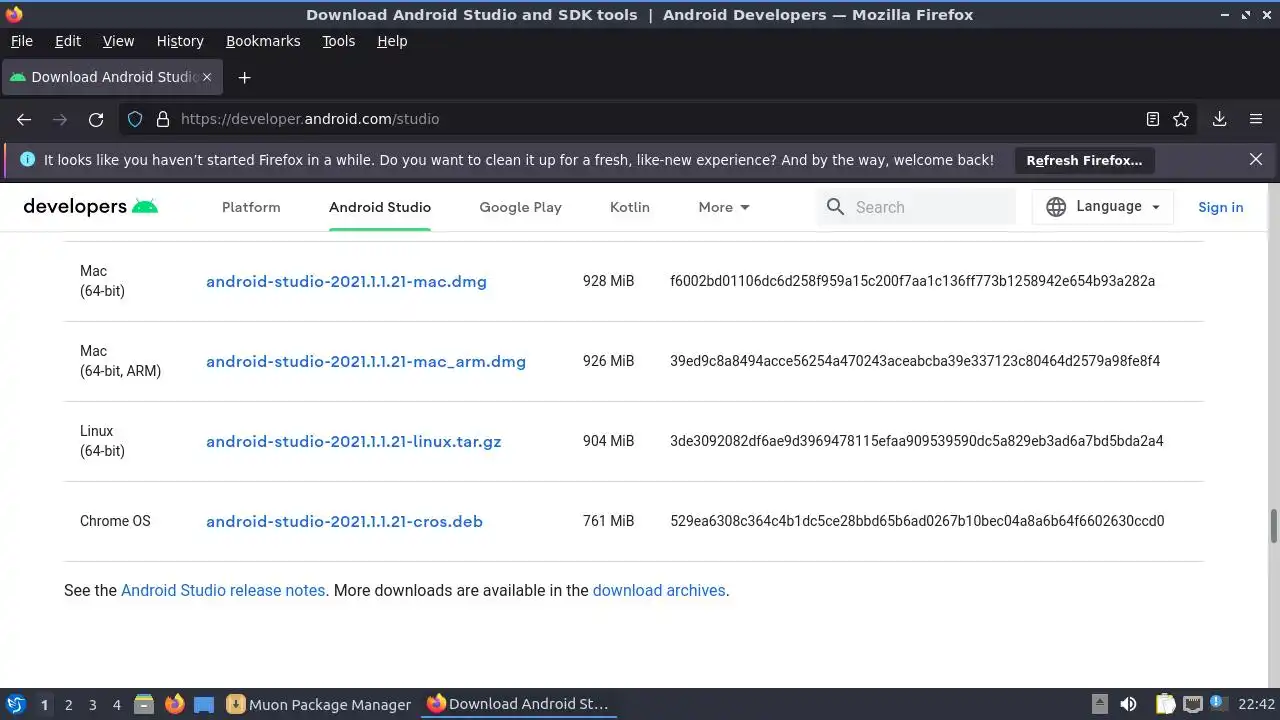Open the taskbar application launcher menu
This screenshot has height=720, width=1280.
pos(15,704)
